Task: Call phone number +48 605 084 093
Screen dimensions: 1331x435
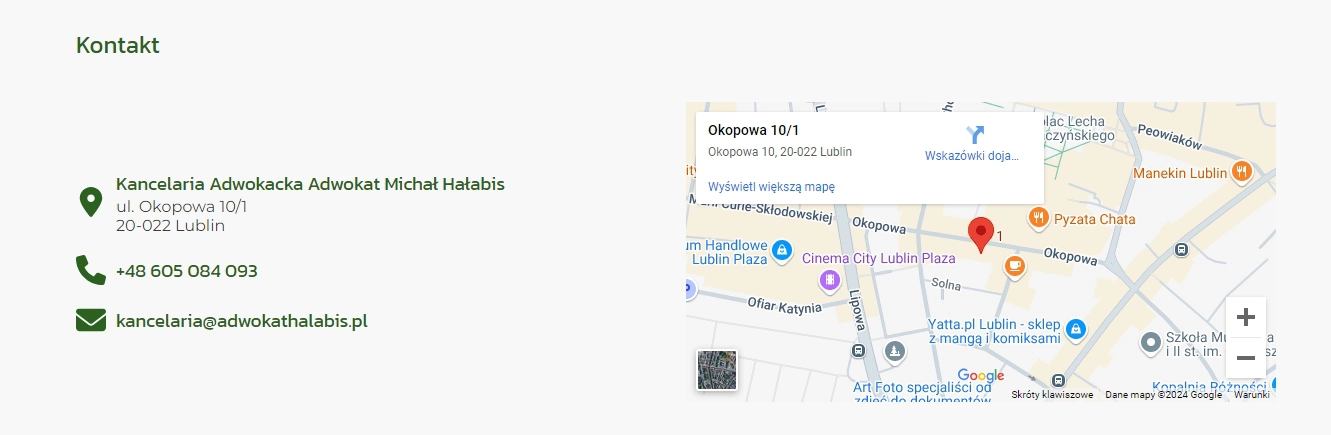Action: 187,271
